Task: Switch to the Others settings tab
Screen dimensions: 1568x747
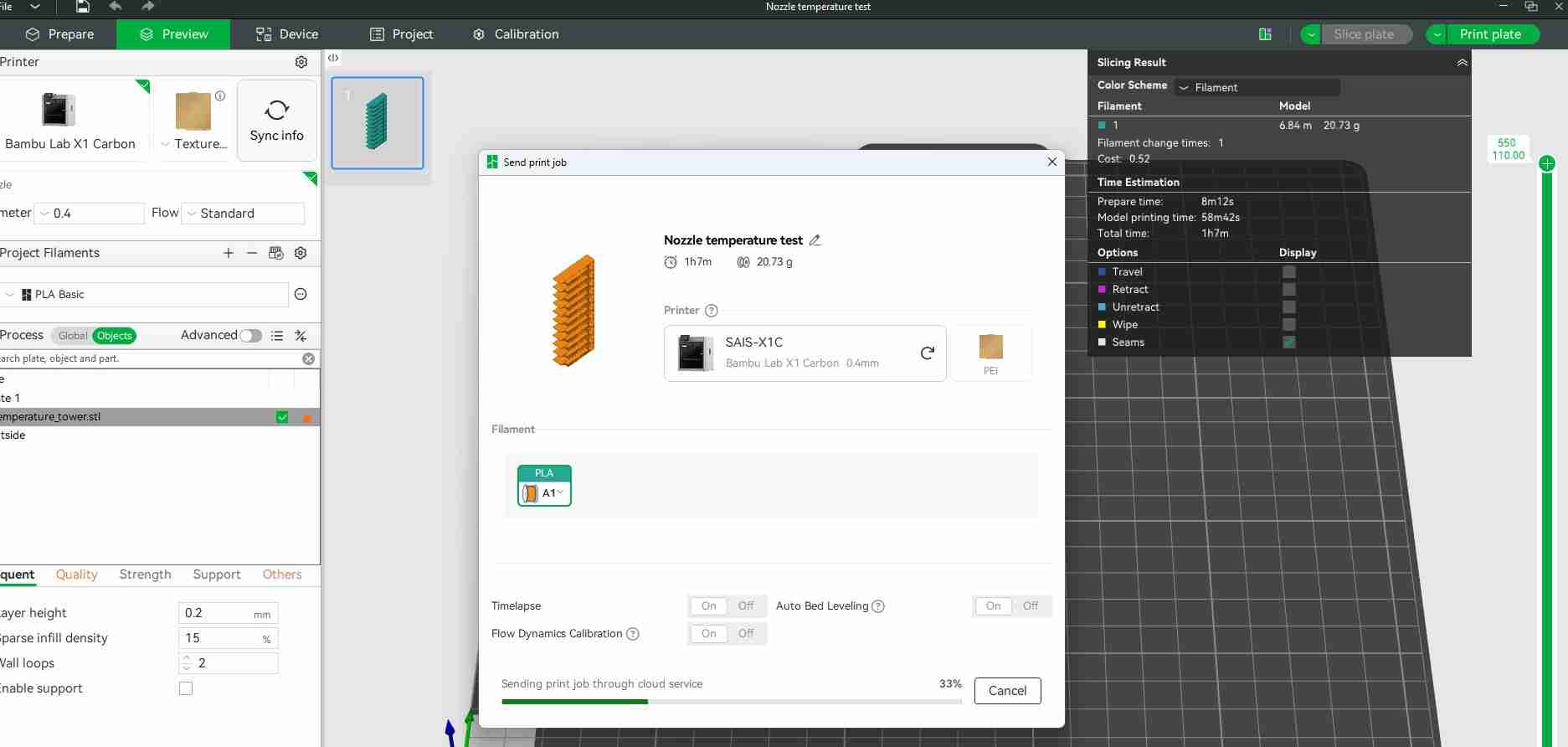Action: pos(282,574)
